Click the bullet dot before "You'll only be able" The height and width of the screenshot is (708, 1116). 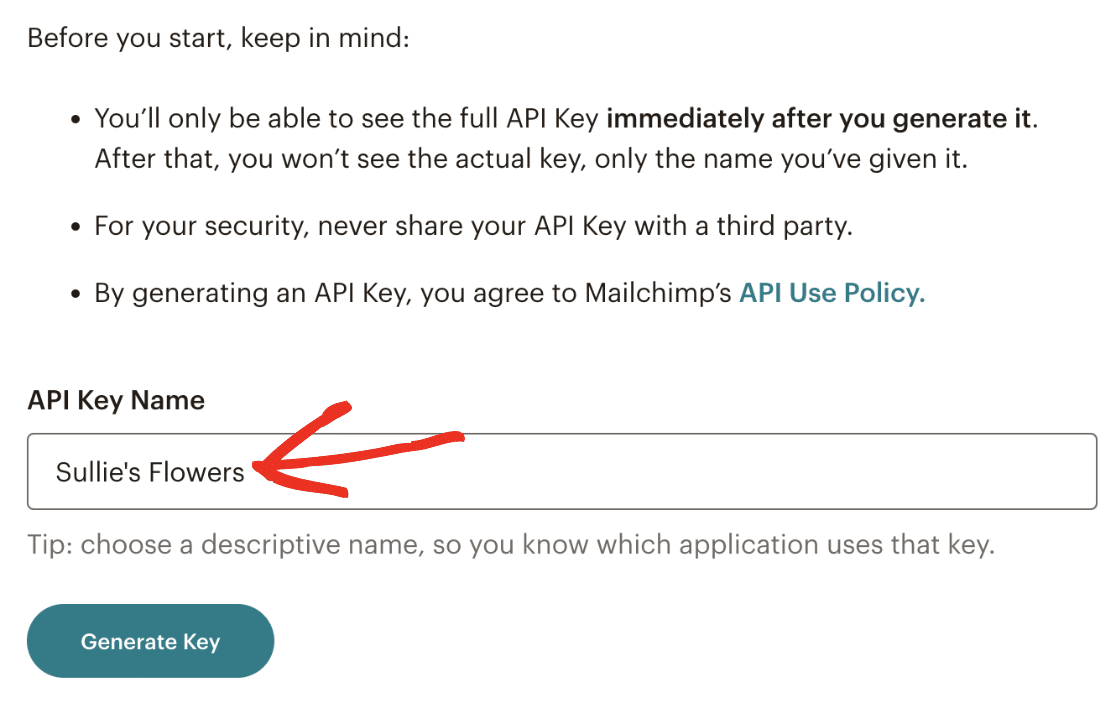point(76,121)
